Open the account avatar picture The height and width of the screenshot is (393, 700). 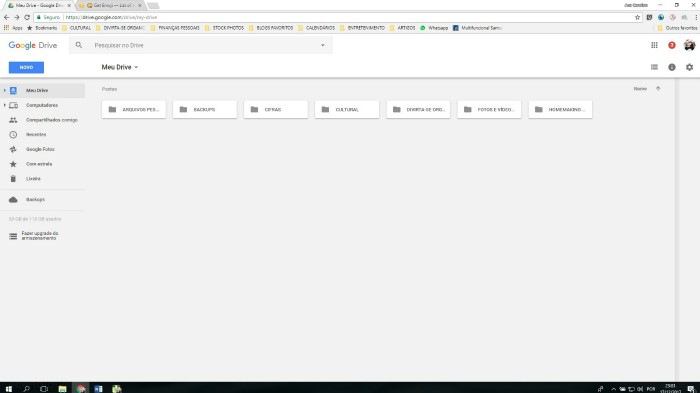click(689, 45)
